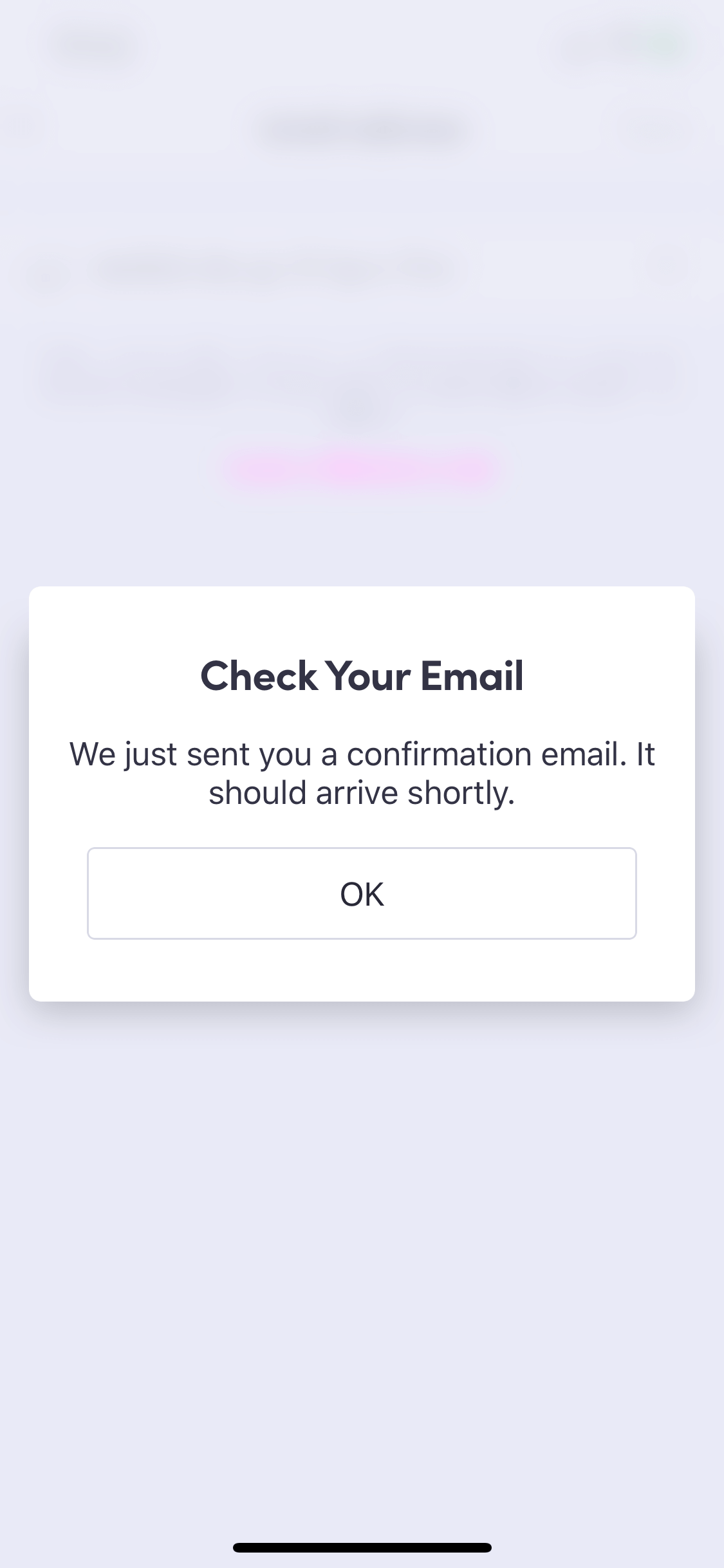Screen dimensions: 724x1568
Task: Tap the dimmed backdrop below the dialog
Action: click(x=362, y=1255)
